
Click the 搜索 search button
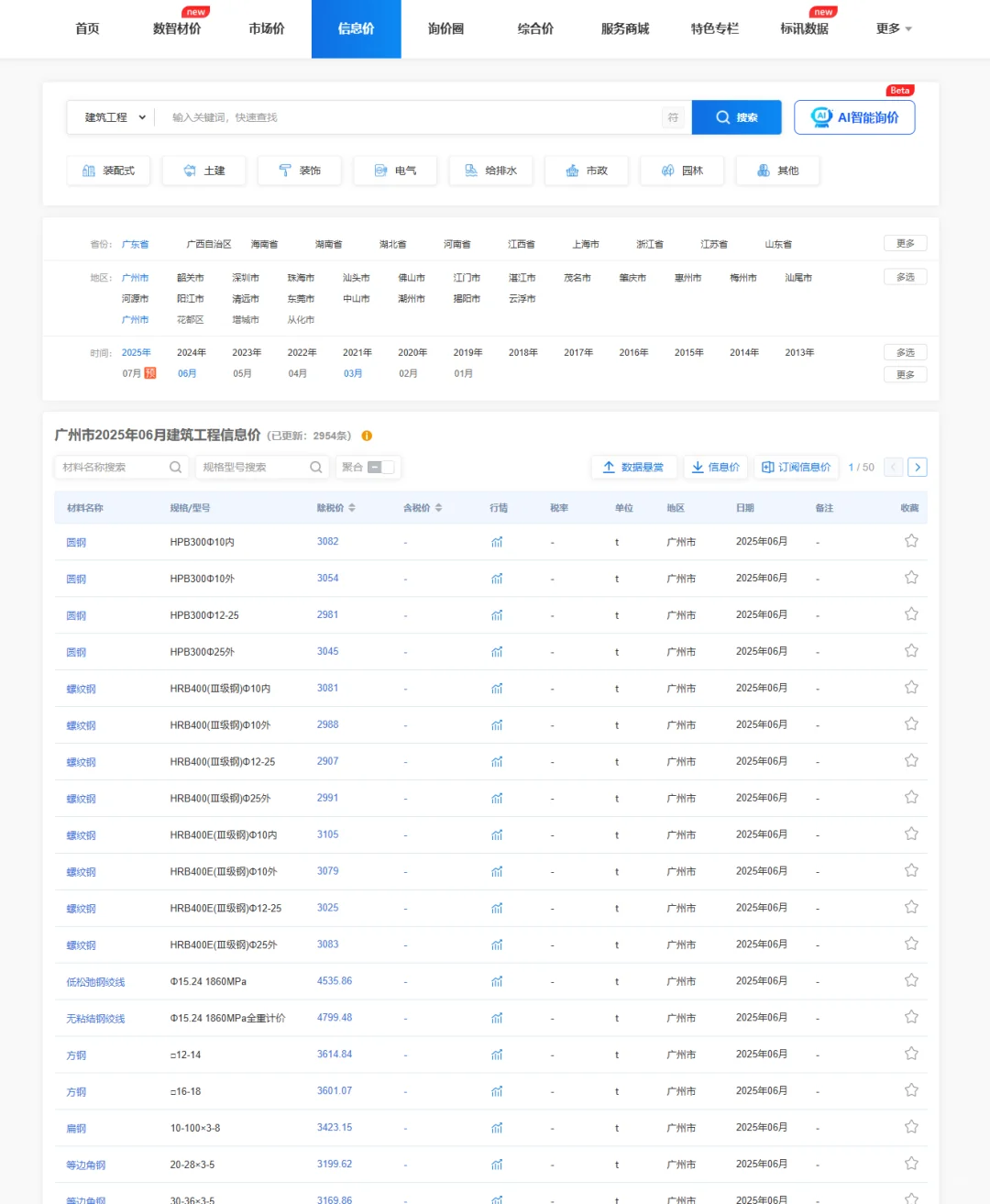(736, 116)
